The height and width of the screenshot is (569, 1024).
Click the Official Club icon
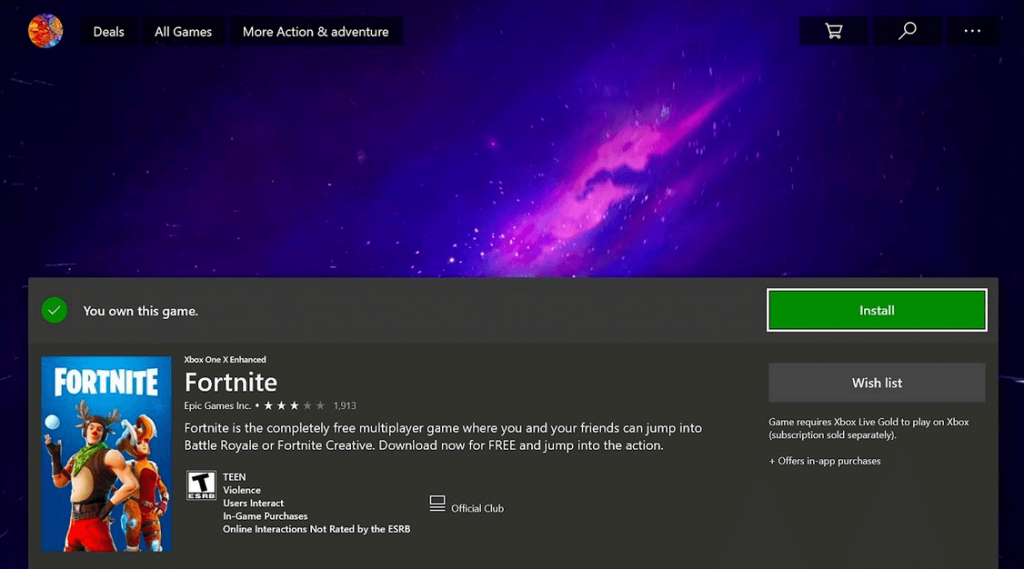click(x=437, y=504)
